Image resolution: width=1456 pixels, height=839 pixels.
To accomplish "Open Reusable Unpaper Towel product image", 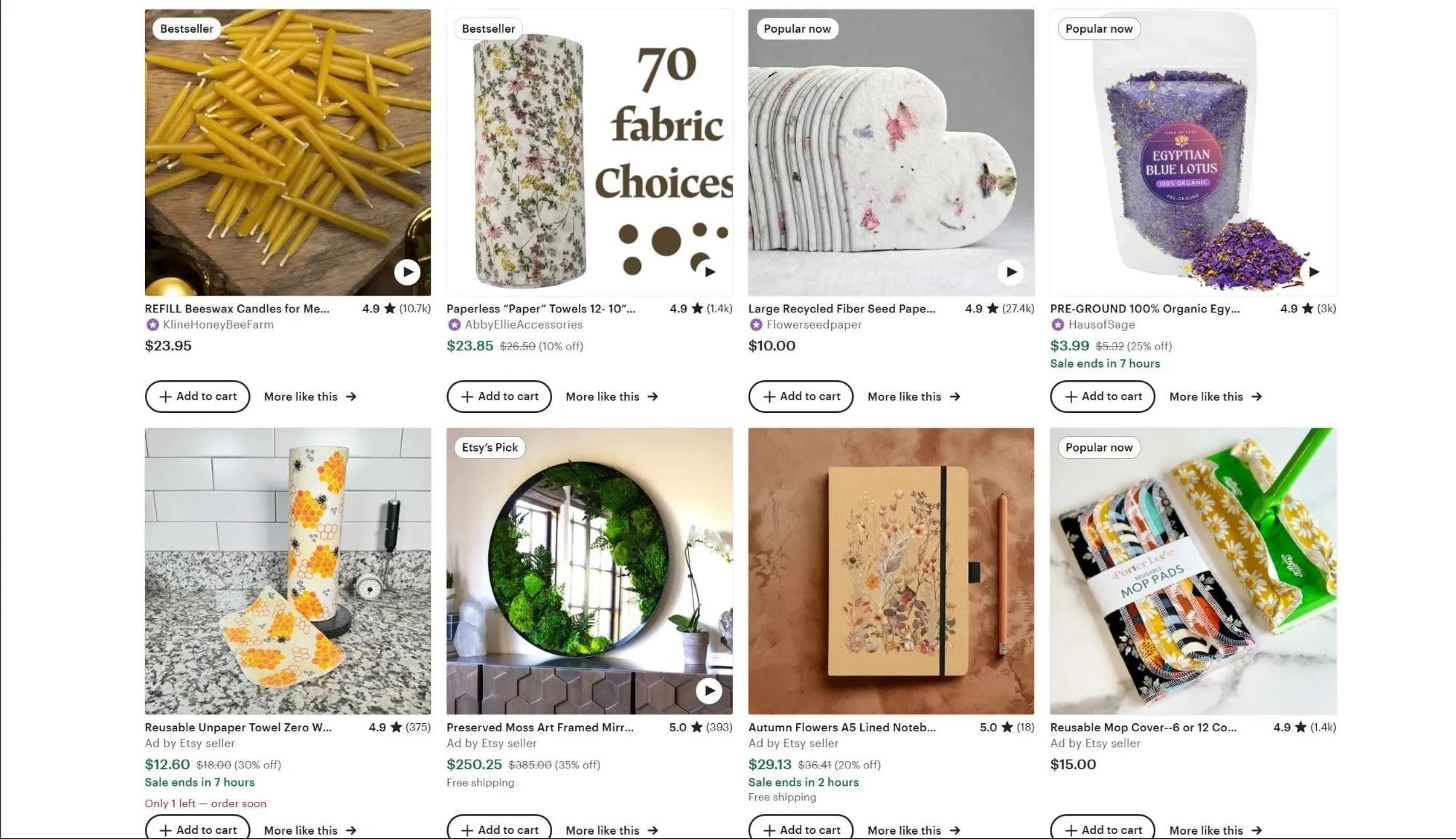I will (288, 570).
